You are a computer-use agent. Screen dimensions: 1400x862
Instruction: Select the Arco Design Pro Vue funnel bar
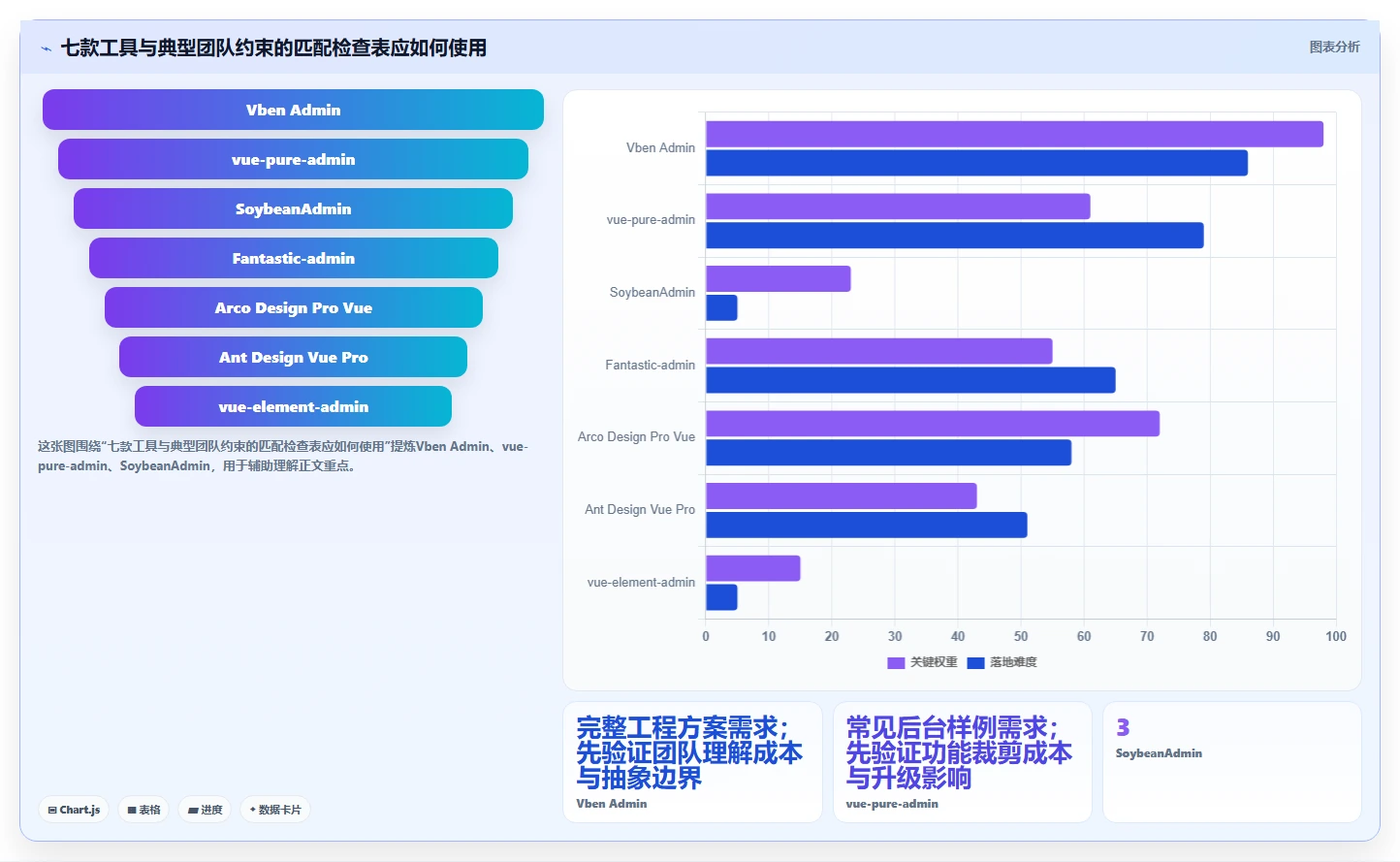(x=293, y=307)
